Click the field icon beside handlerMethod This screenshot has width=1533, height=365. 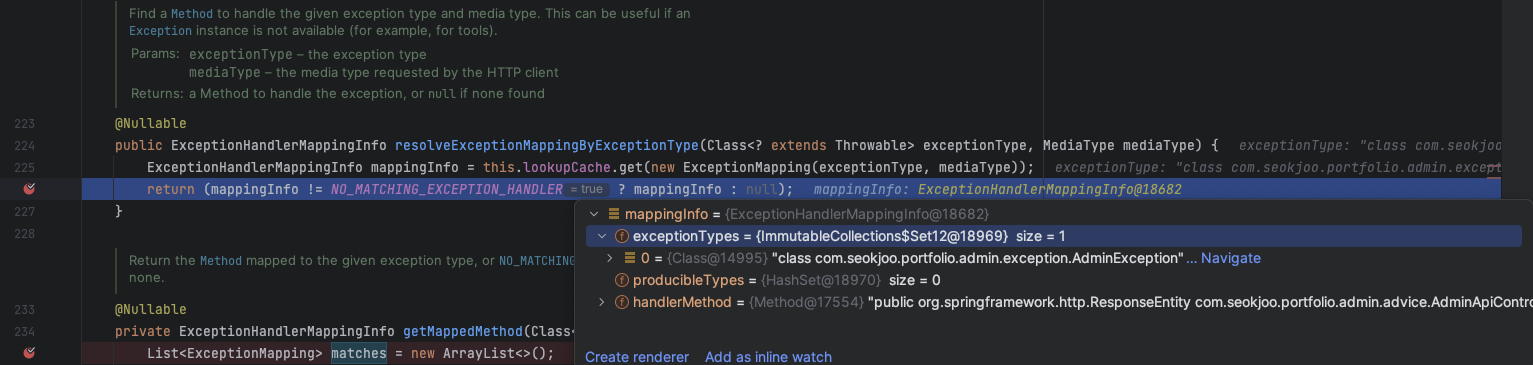coord(621,301)
